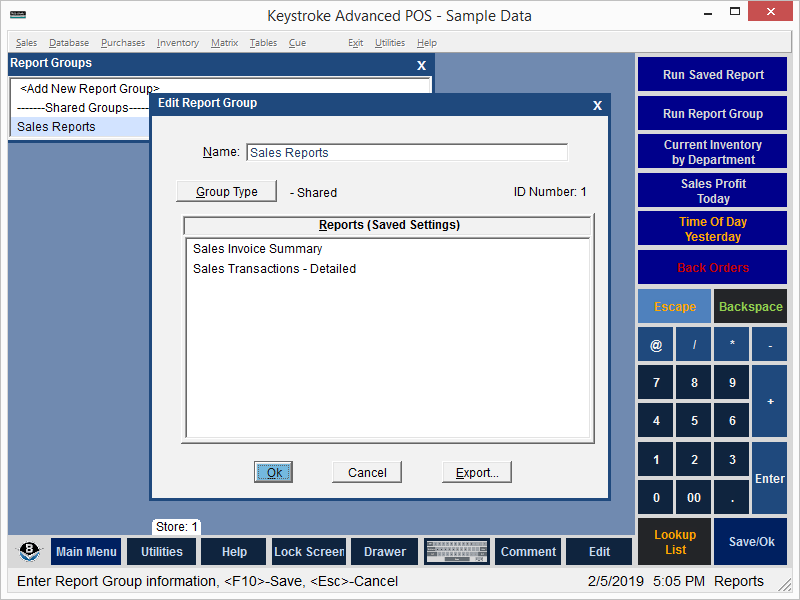Image resolution: width=800 pixels, height=600 pixels.
Task: Click into the Name input field
Action: point(406,153)
